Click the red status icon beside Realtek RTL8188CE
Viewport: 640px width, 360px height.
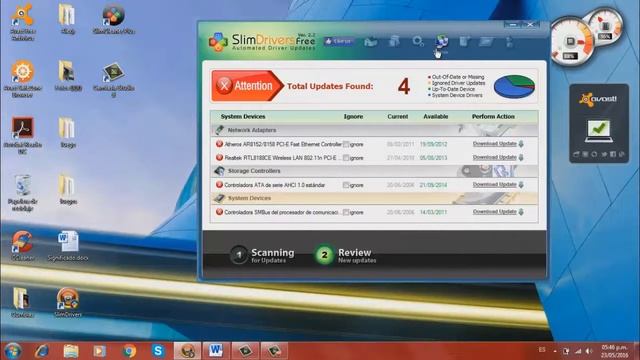pos(219,157)
